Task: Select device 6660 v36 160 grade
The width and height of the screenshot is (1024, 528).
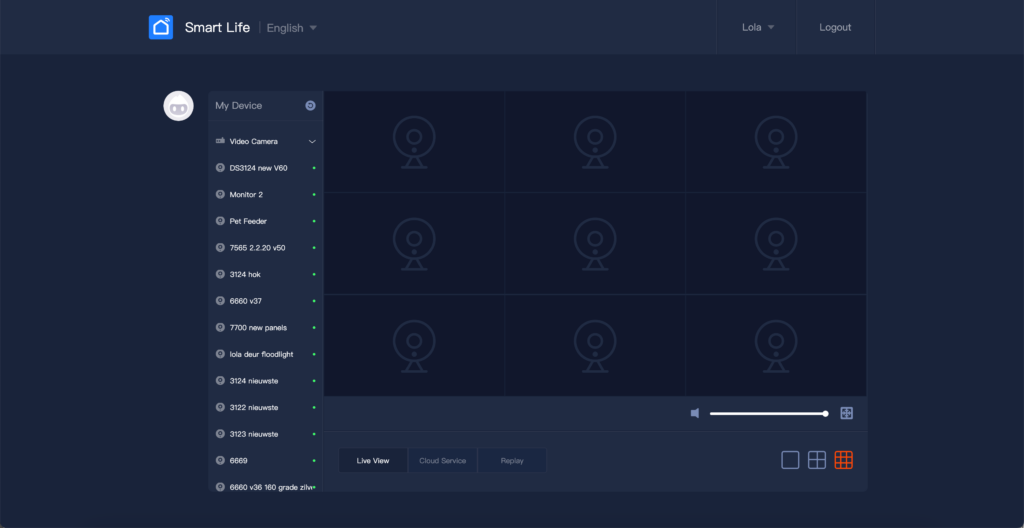Action: point(265,487)
